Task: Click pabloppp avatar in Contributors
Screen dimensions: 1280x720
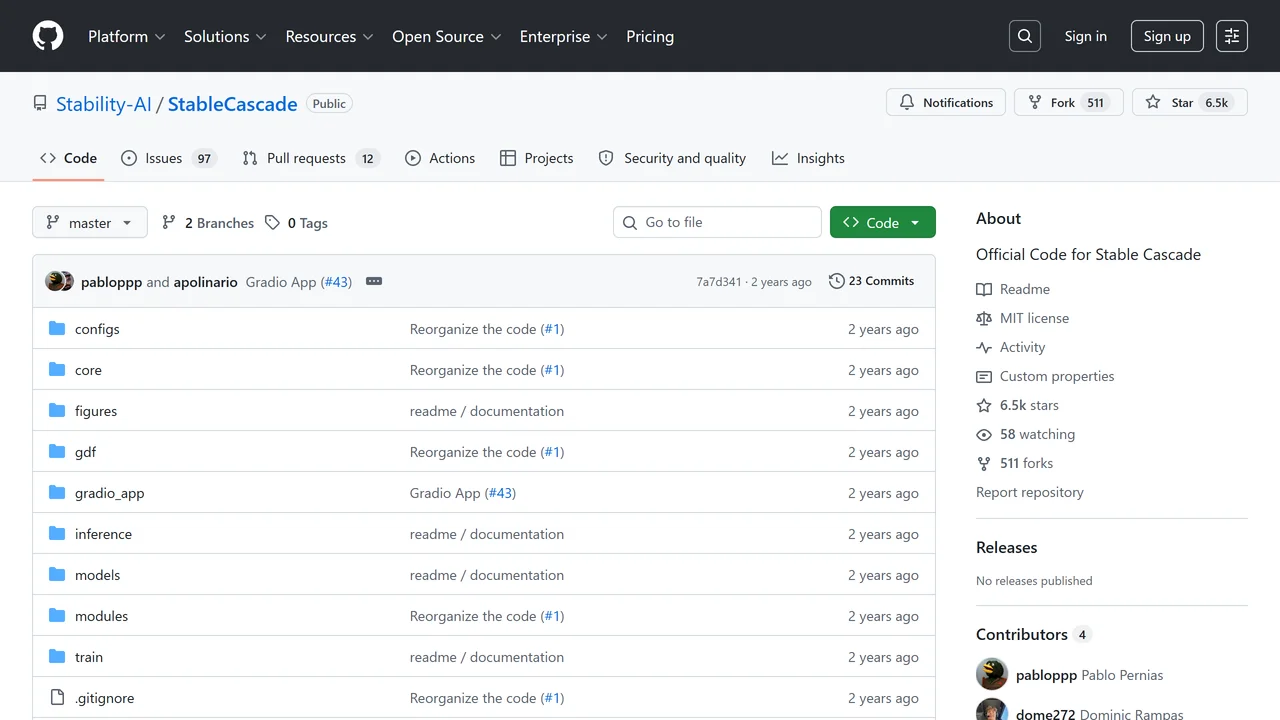Action: [992, 674]
